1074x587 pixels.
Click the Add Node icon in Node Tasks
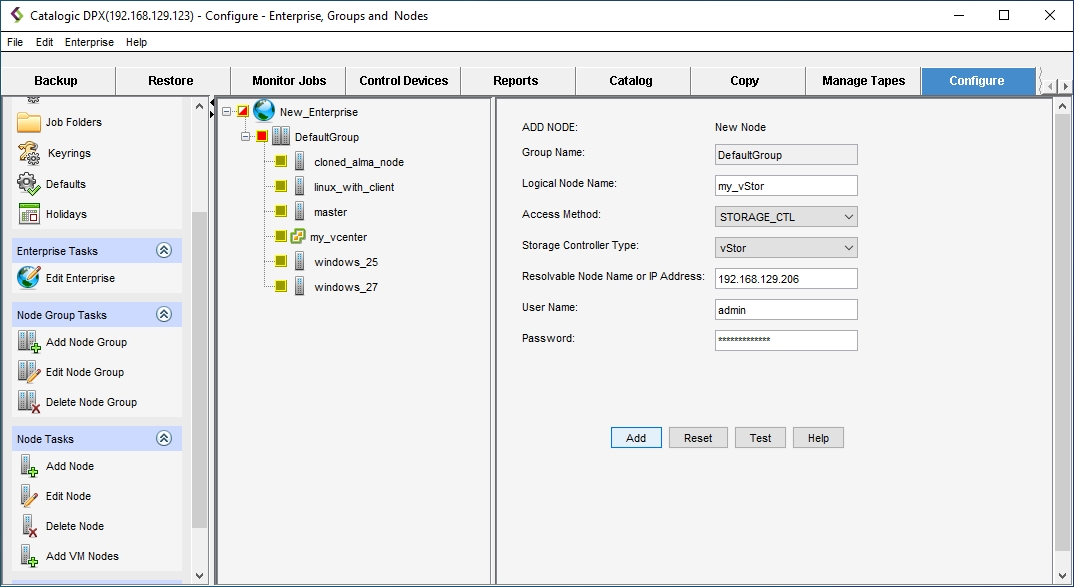(28, 466)
